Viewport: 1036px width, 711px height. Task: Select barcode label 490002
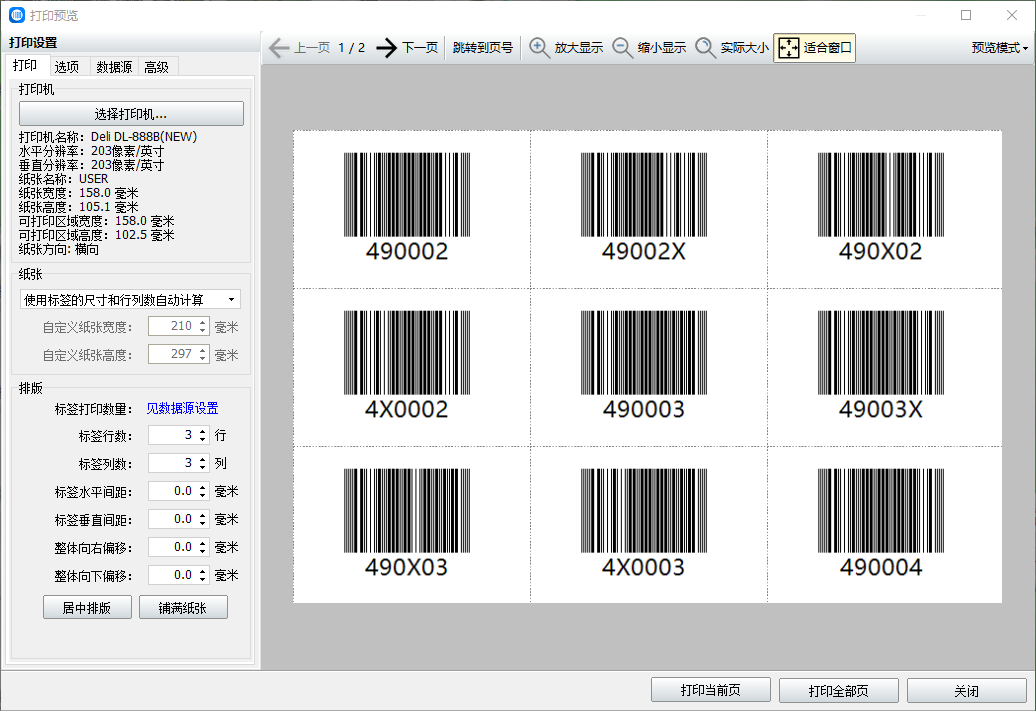(407, 207)
